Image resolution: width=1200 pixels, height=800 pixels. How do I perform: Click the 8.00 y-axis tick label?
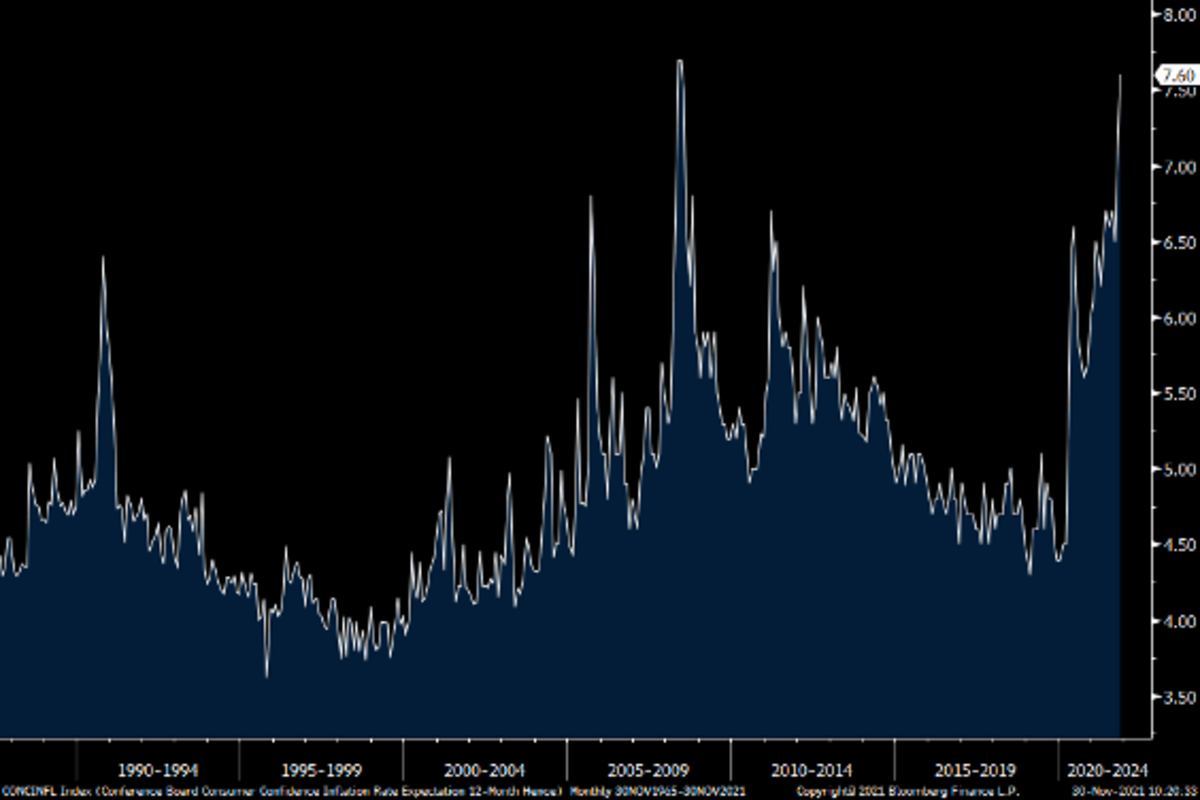pyautogui.click(x=1177, y=14)
